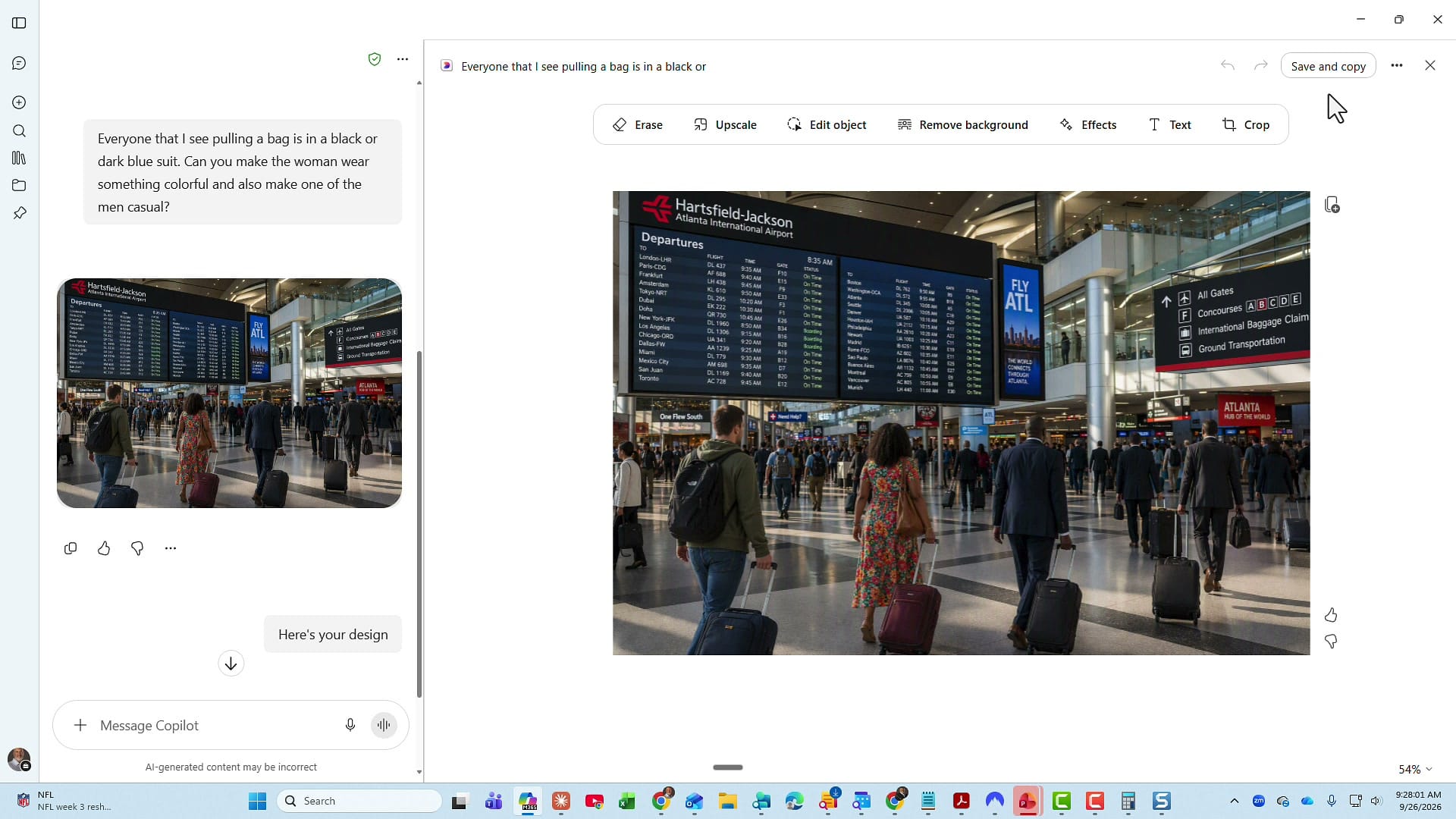This screenshot has height=819, width=1456.
Task: Click the plus attach button in message box
Action: click(x=80, y=725)
